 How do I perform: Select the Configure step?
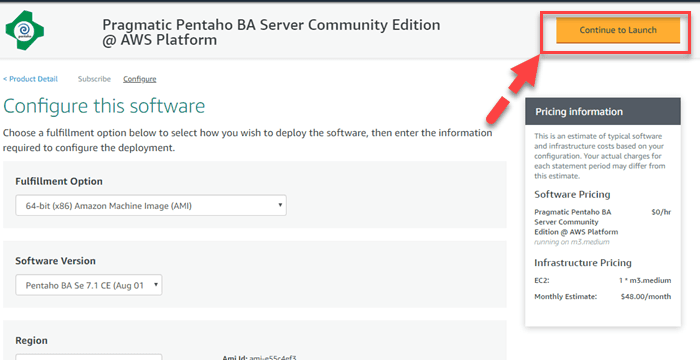point(140,79)
